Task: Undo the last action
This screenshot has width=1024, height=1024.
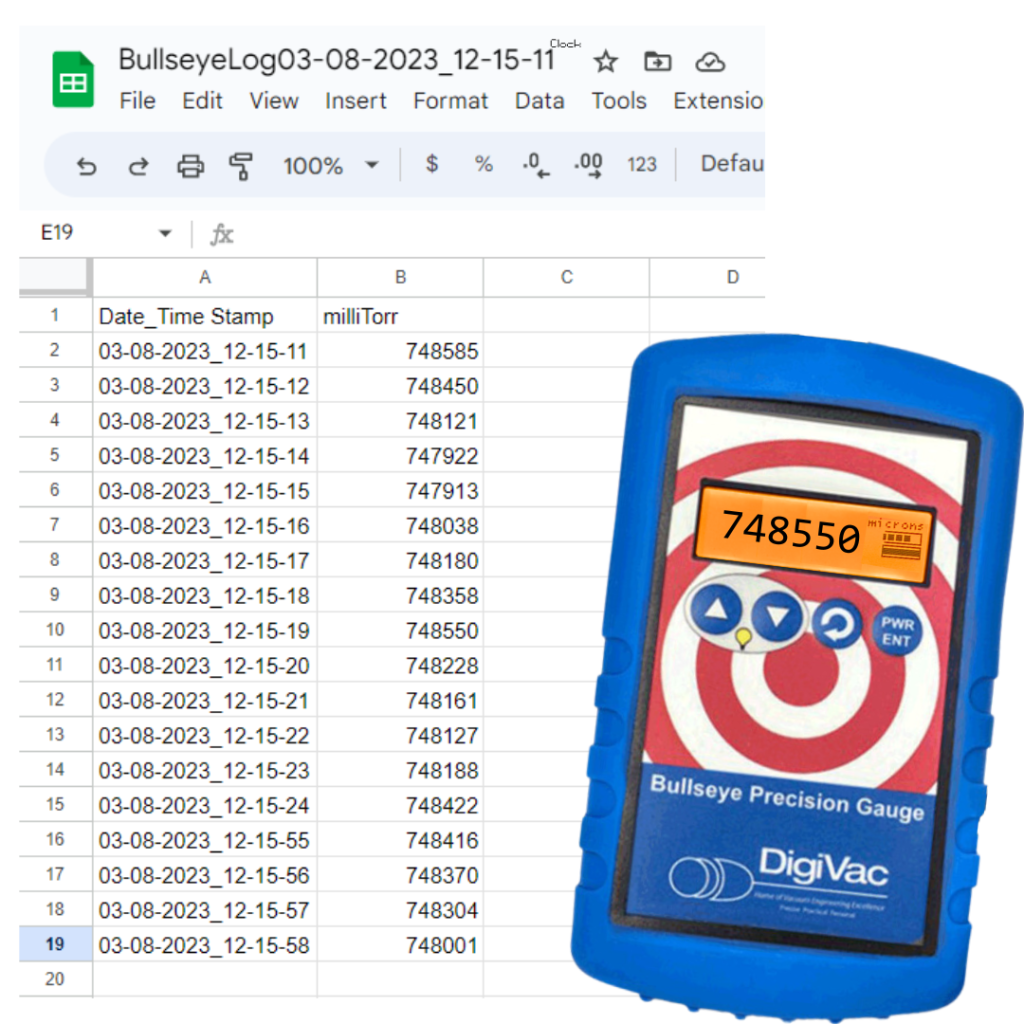Action: coord(86,165)
